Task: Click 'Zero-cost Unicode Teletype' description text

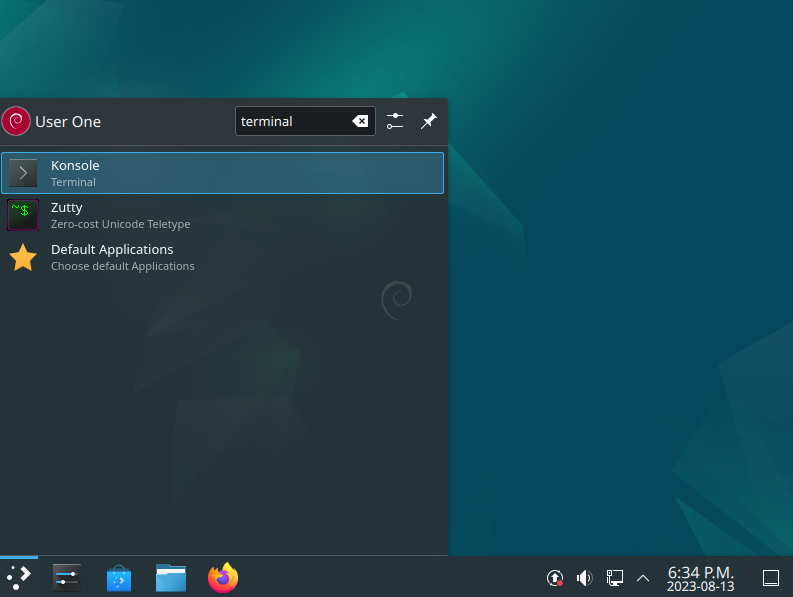Action: (120, 224)
